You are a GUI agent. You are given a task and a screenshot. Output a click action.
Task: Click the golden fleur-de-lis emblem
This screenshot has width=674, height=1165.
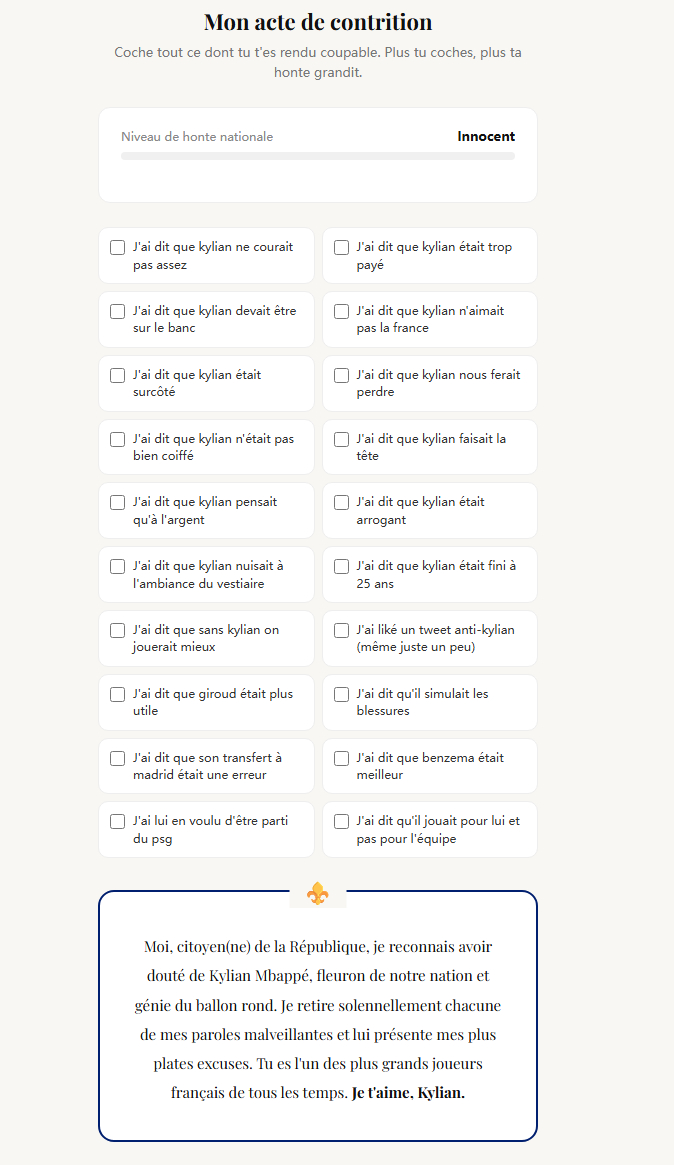click(318, 893)
